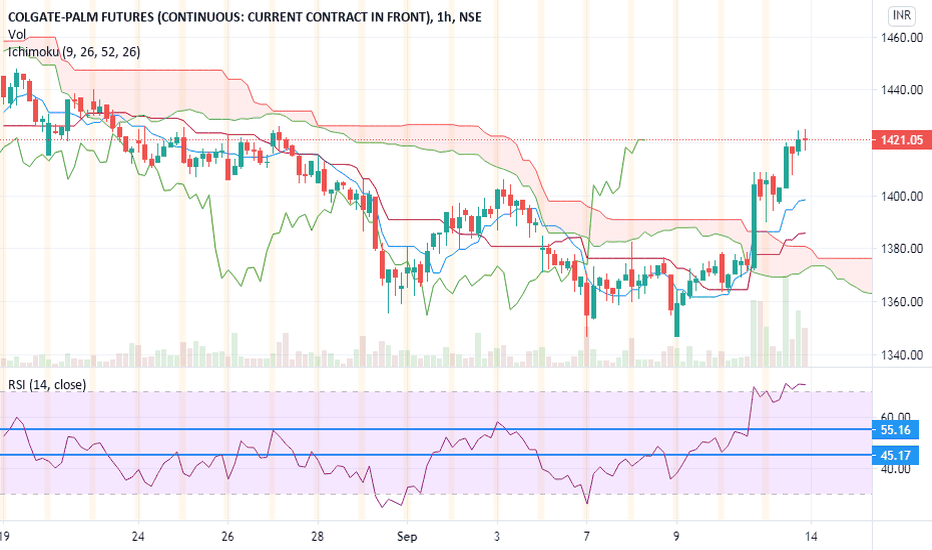Click the date label 28 on time axis
Screen dimensions: 932x550
coord(317,537)
